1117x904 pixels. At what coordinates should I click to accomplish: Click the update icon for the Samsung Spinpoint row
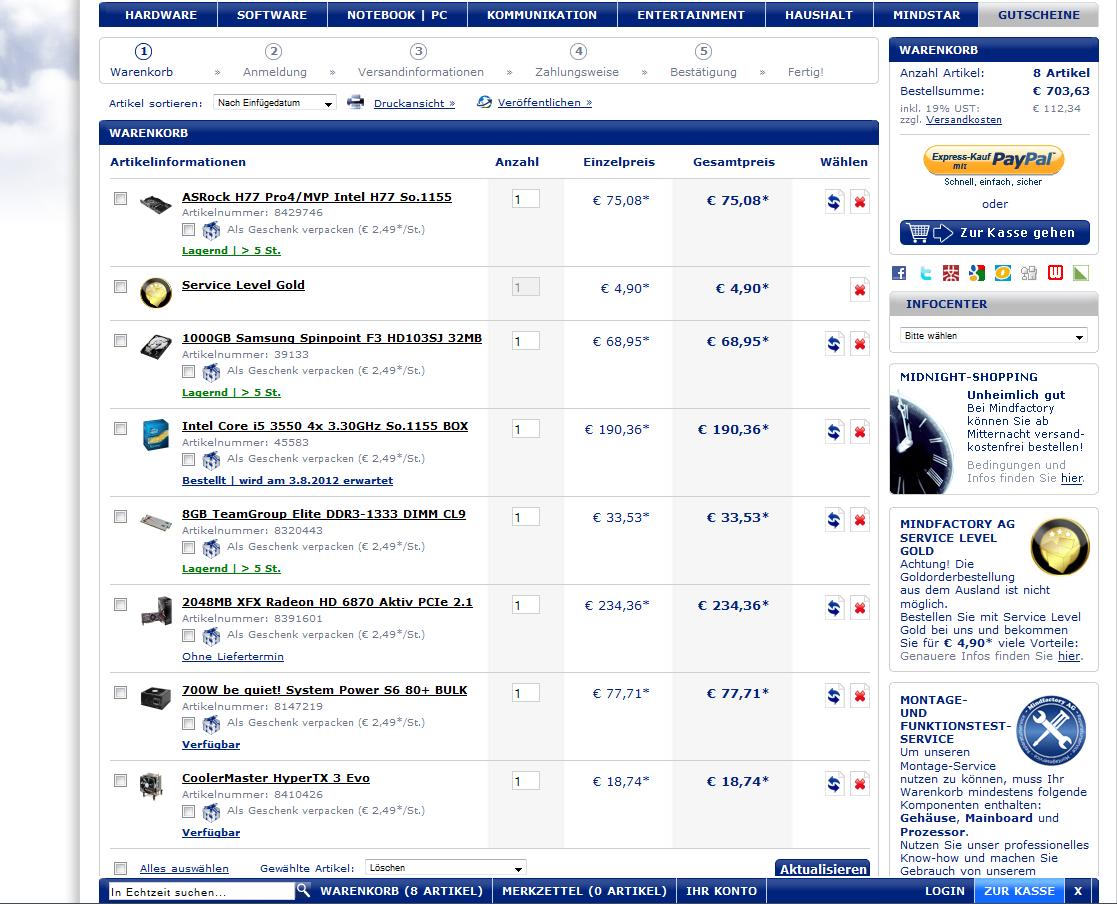[x=834, y=343]
